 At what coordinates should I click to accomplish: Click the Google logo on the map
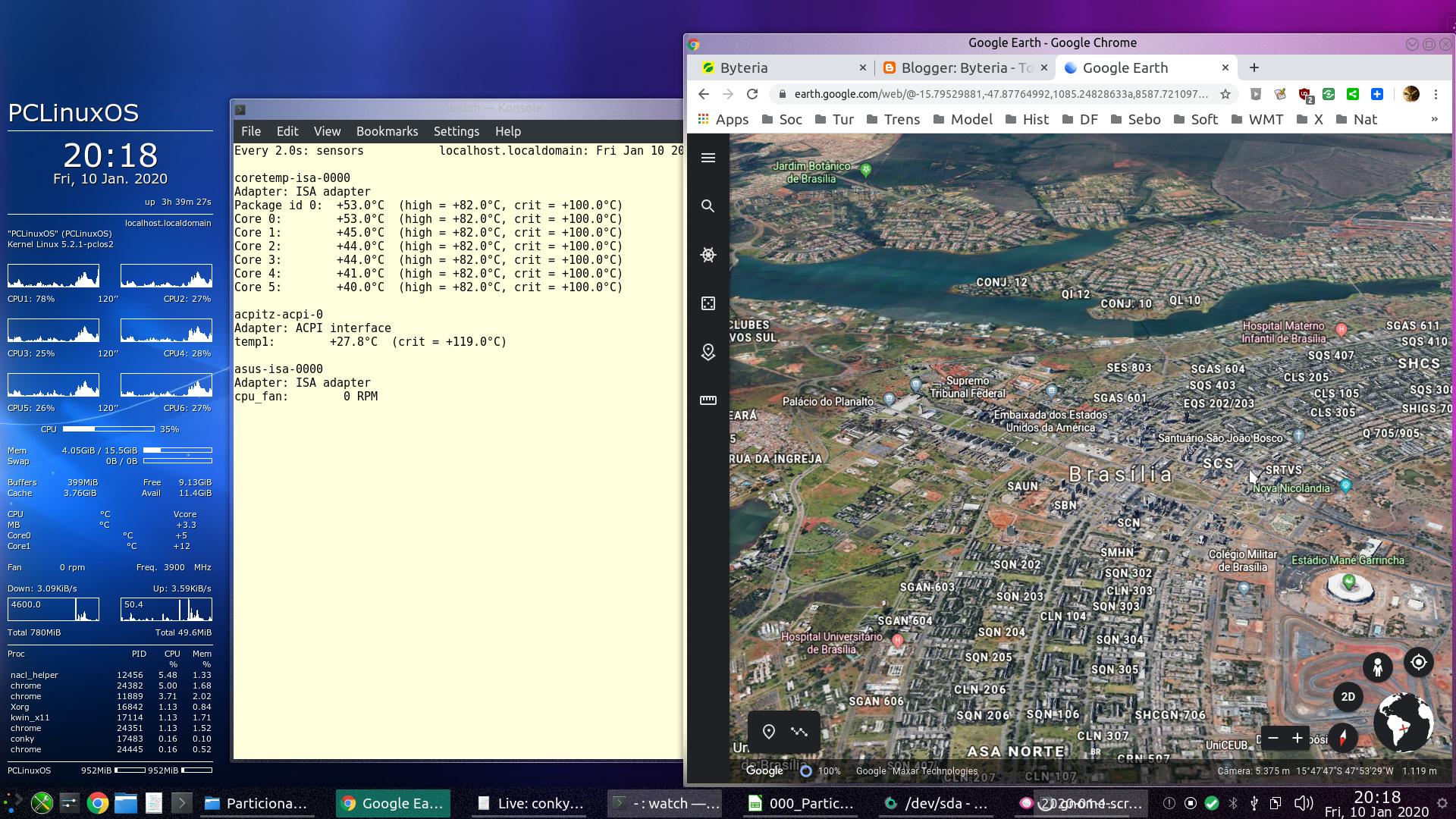(764, 770)
